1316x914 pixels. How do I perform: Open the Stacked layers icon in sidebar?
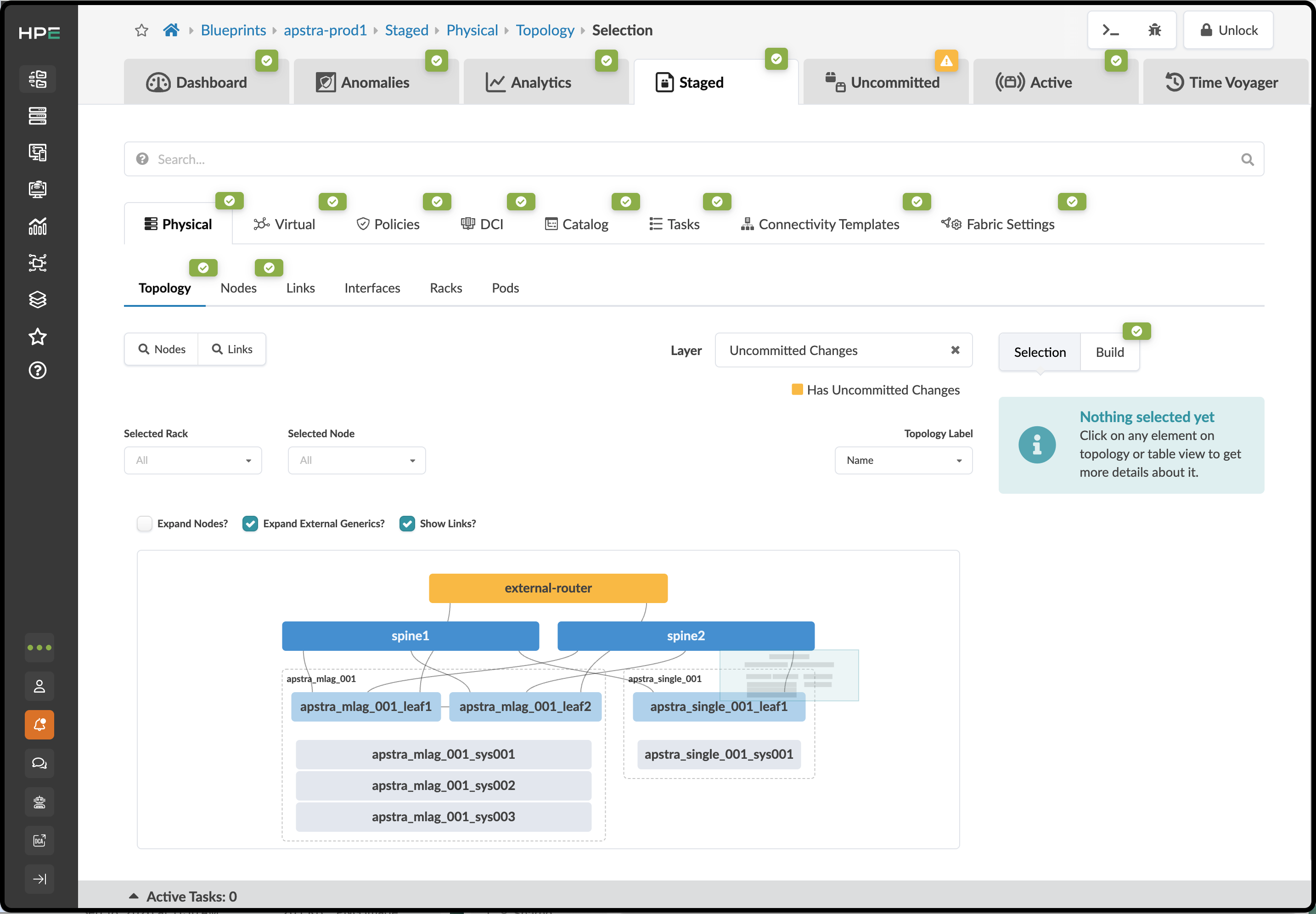click(38, 299)
